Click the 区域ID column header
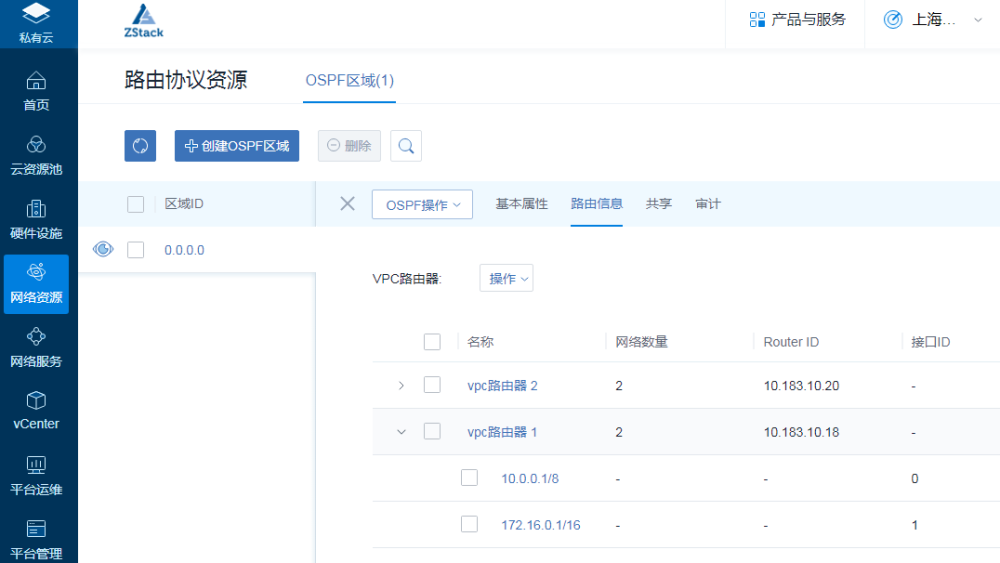 [184, 204]
